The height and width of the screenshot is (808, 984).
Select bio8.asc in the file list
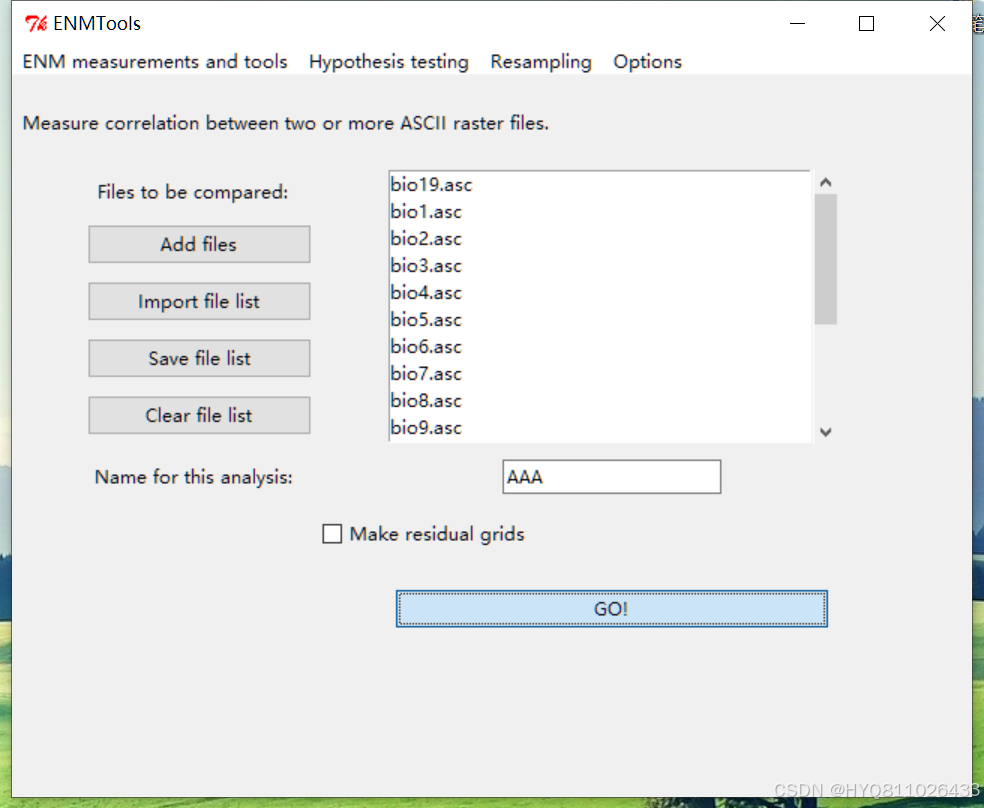(x=599, y=401)
